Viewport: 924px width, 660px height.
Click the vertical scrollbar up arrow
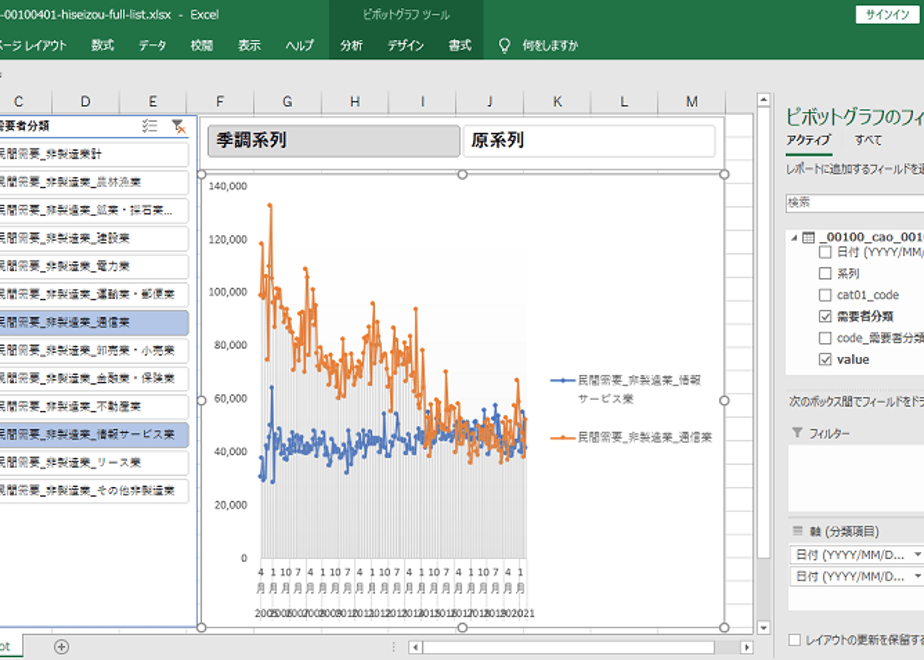[x=763, y=100]
